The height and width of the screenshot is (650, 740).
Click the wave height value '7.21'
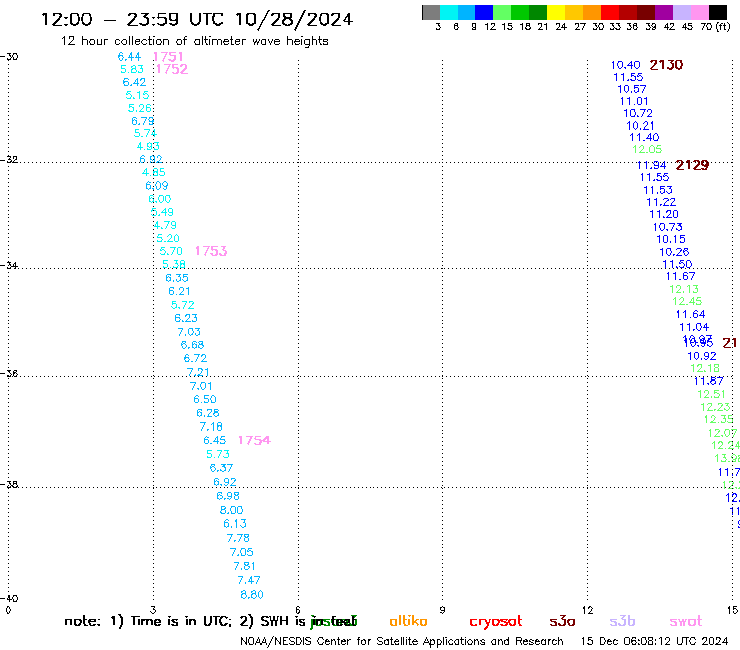(198, 372)
